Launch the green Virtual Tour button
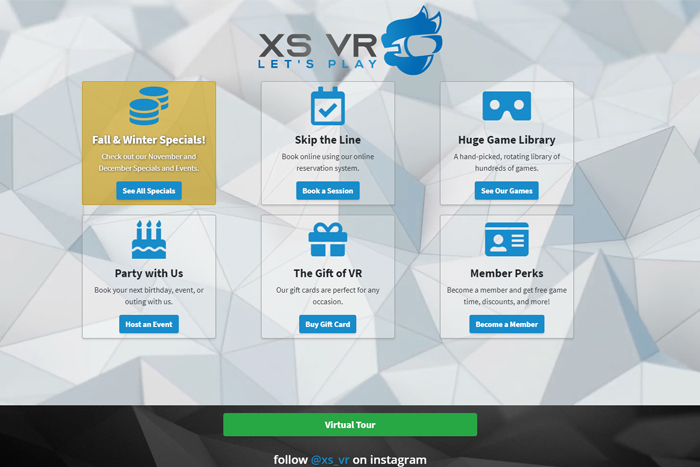Image resolution: width=700 pixels, height=467 pixels. pyautogui.click(x=350, y=425)
